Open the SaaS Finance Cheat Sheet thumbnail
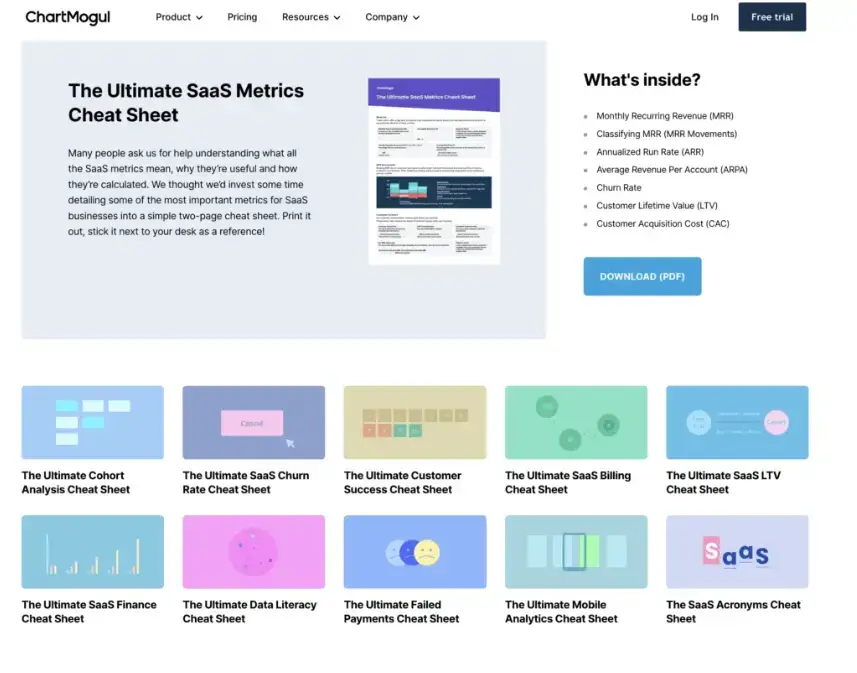The width and height of the screenshot is (857, 673). (92, 551)
